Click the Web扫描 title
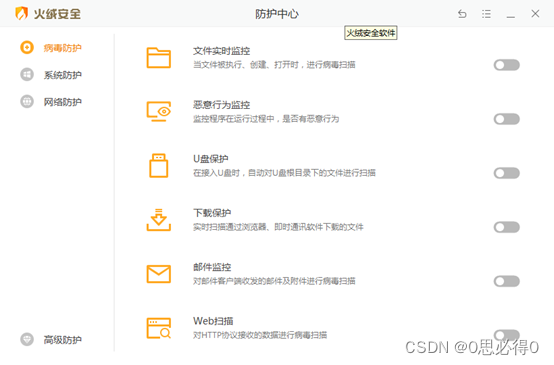The width and height of the screenshot is (554, 365). point(213,321)
